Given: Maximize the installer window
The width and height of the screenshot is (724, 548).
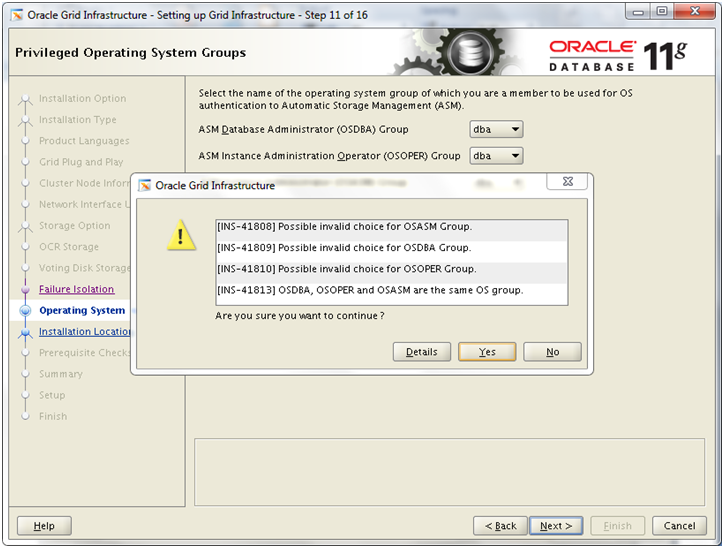Looking at the screenshot, I should point(662,12).
